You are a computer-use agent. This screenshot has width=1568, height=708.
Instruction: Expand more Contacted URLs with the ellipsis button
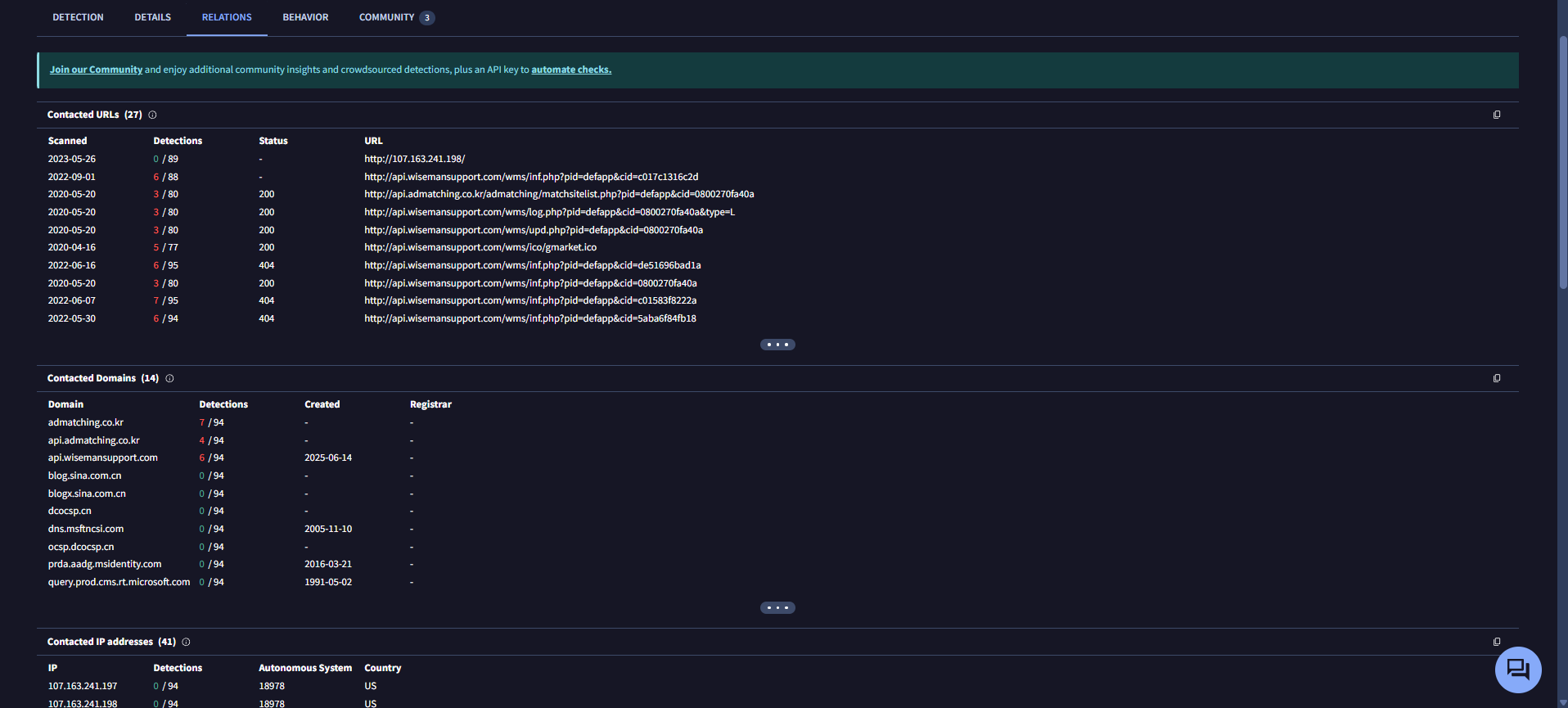[x=777, y=345]
